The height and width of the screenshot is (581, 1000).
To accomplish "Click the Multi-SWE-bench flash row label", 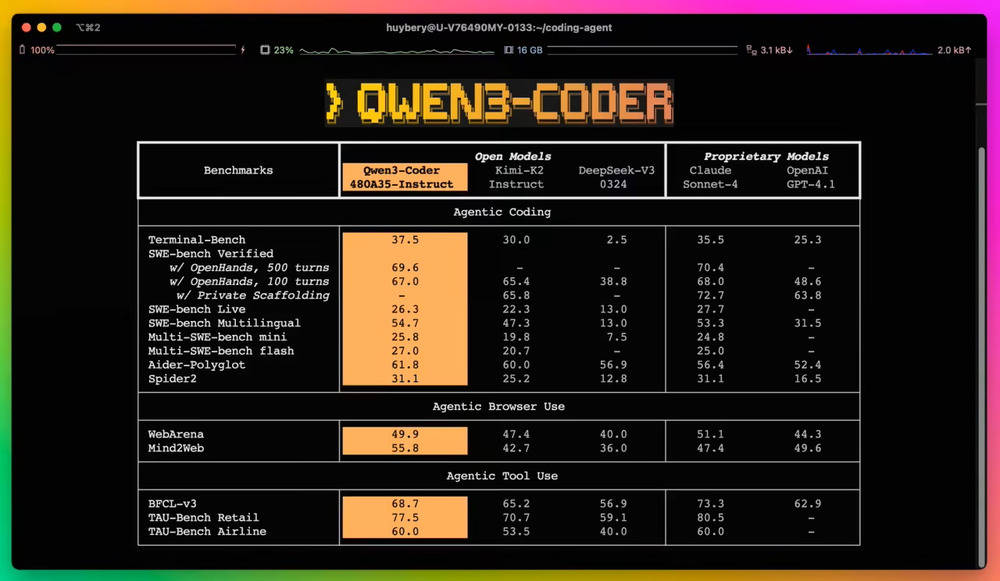I will (221, 351).
